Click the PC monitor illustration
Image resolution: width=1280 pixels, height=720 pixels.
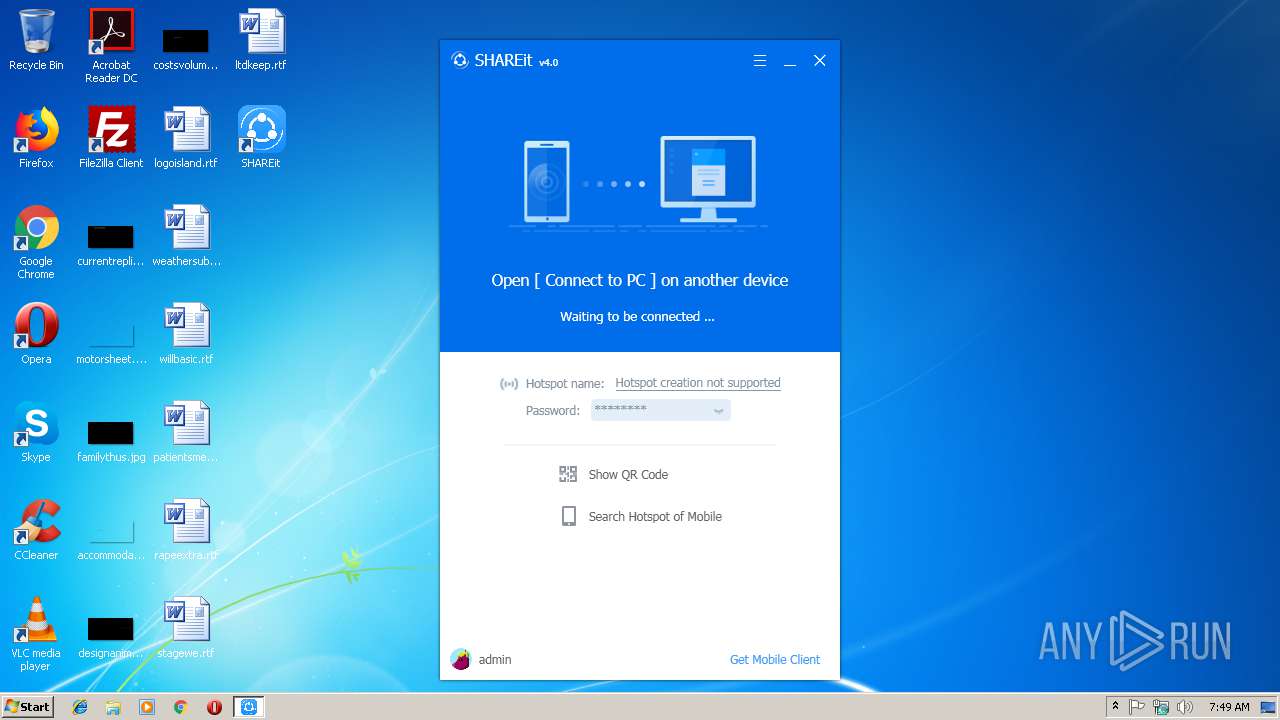pyautogui.click(x=708, y=179)
